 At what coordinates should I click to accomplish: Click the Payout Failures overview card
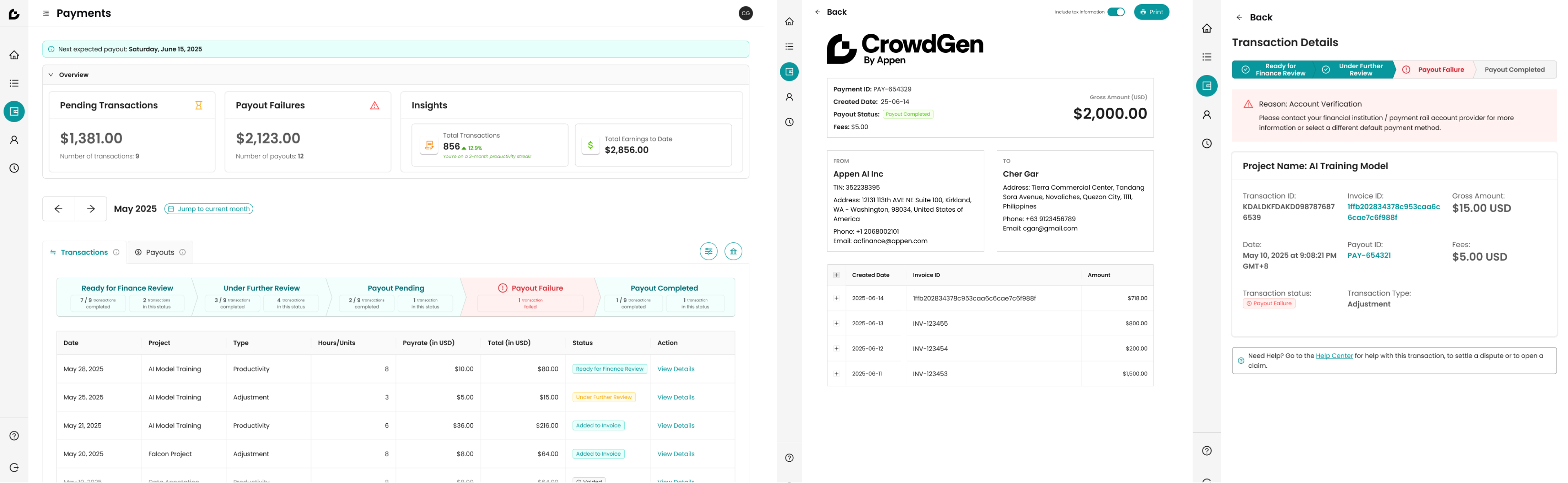(x=307, y=132)
